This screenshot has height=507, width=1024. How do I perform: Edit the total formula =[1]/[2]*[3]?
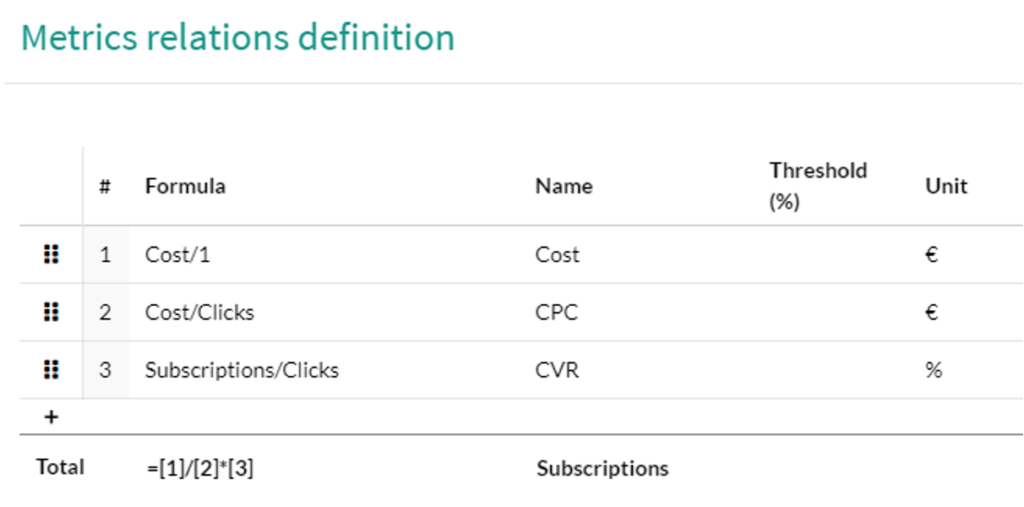pos(200,468)
